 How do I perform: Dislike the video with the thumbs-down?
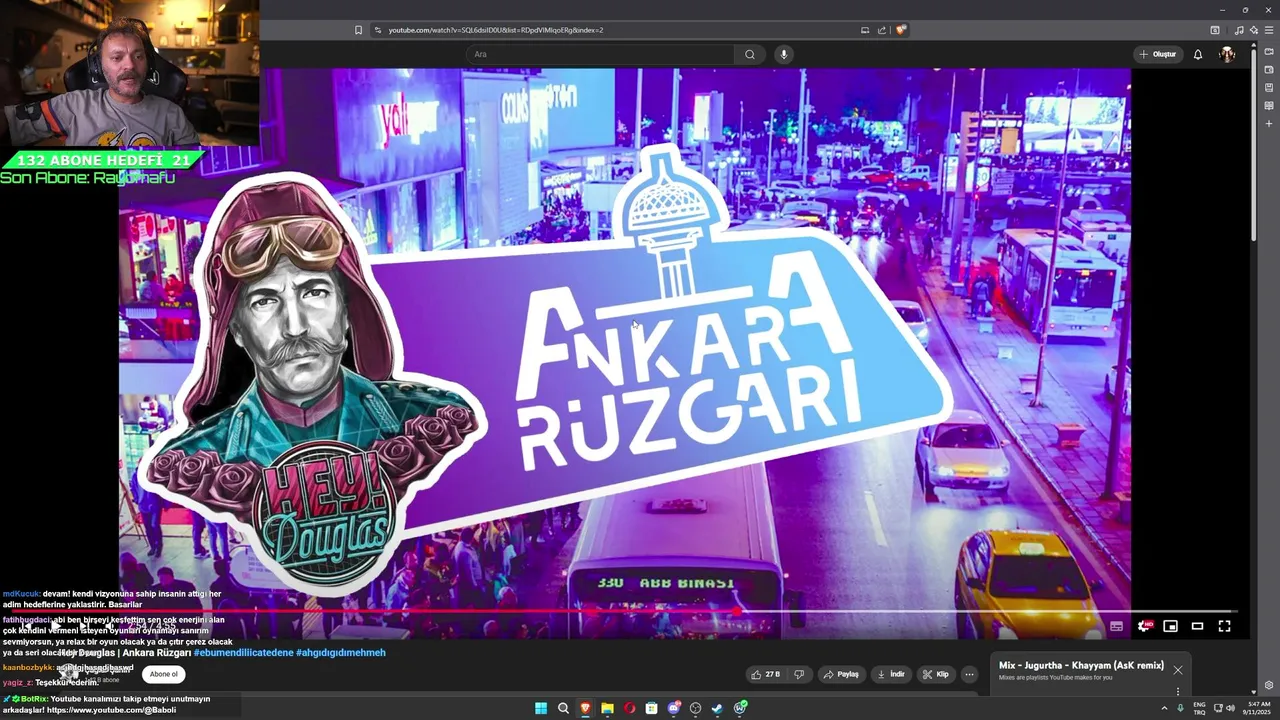(799, 674)
